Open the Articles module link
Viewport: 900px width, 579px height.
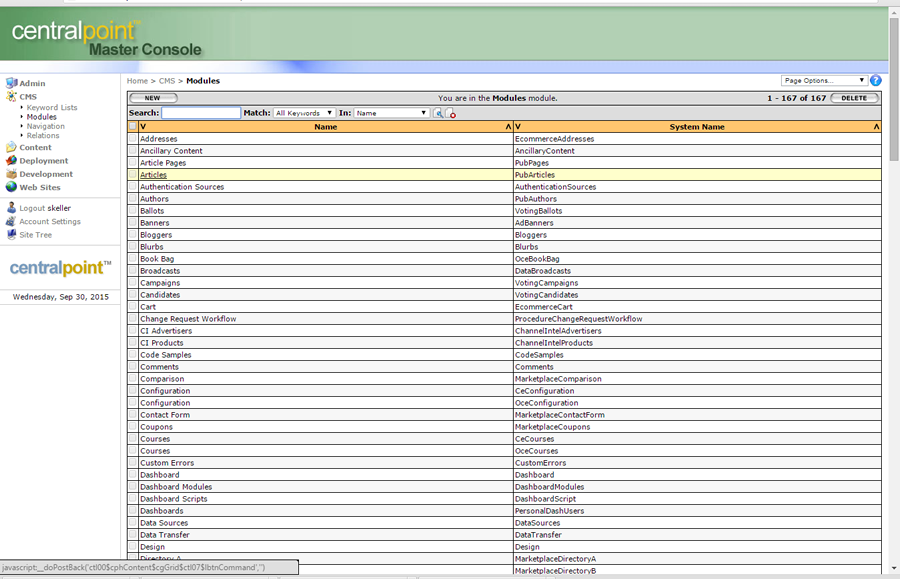point(153,175)
